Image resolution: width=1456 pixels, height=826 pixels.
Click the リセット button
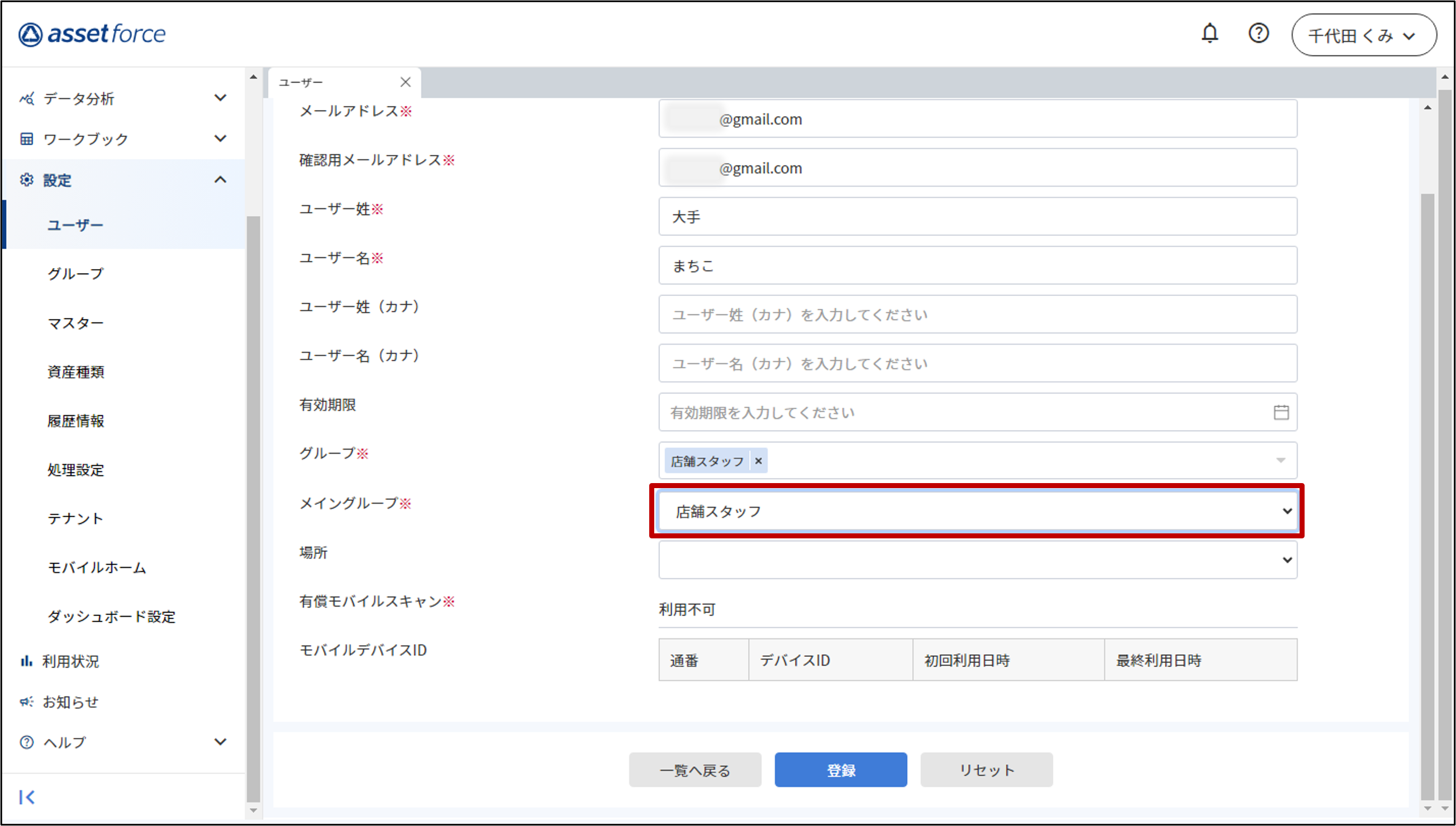point(986,770)
